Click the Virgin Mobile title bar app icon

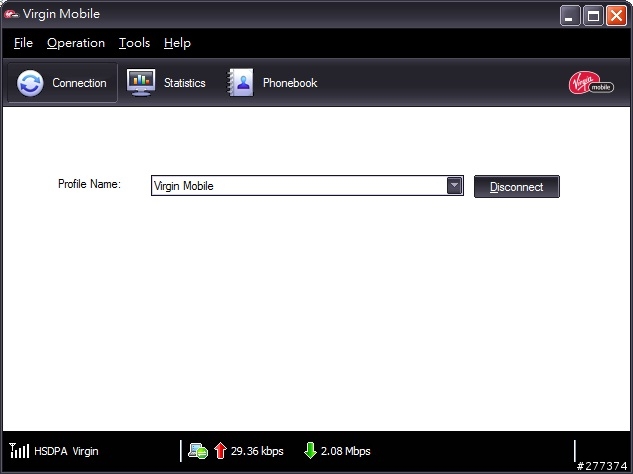tap(11, 14)
